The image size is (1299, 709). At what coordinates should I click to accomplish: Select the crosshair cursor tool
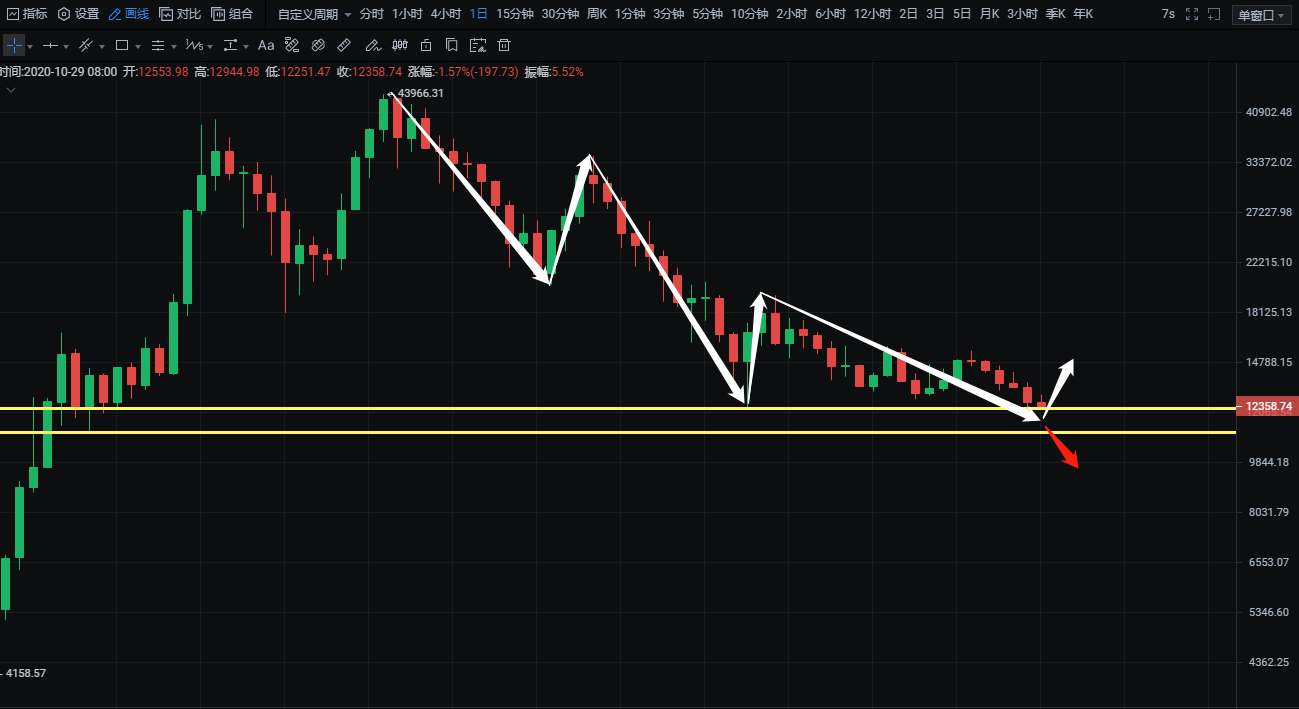click(x=14, y=46)
